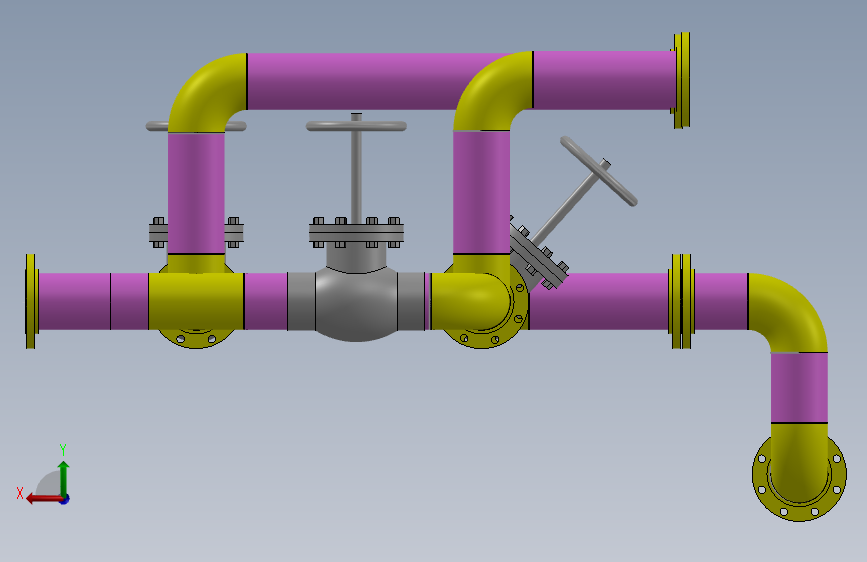Image resolution: width=867 pixels, height=562 pixels.
Task: Click the 'X' axis label
Action: click(20, 493)
